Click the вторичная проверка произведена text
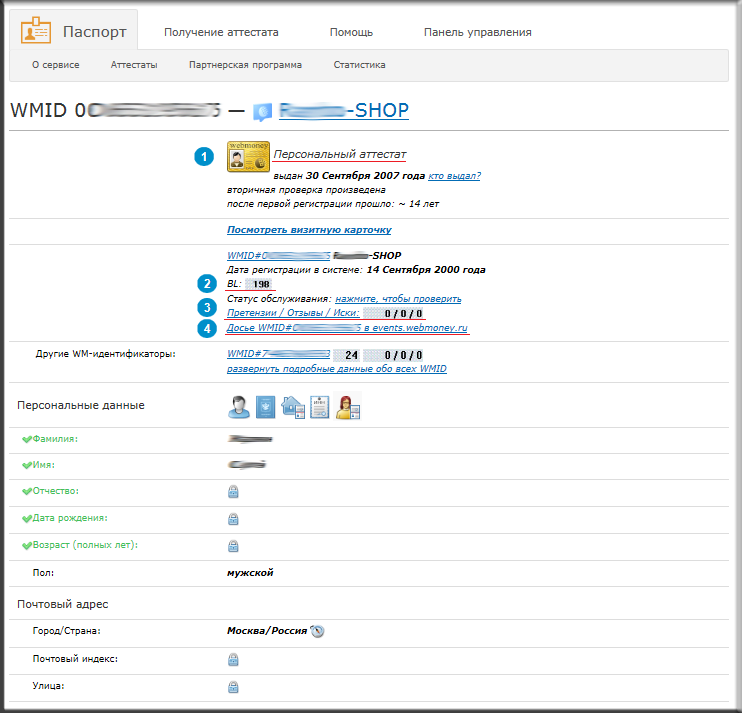Viewport: 742px width, 713px height. [x=306, y=190]
